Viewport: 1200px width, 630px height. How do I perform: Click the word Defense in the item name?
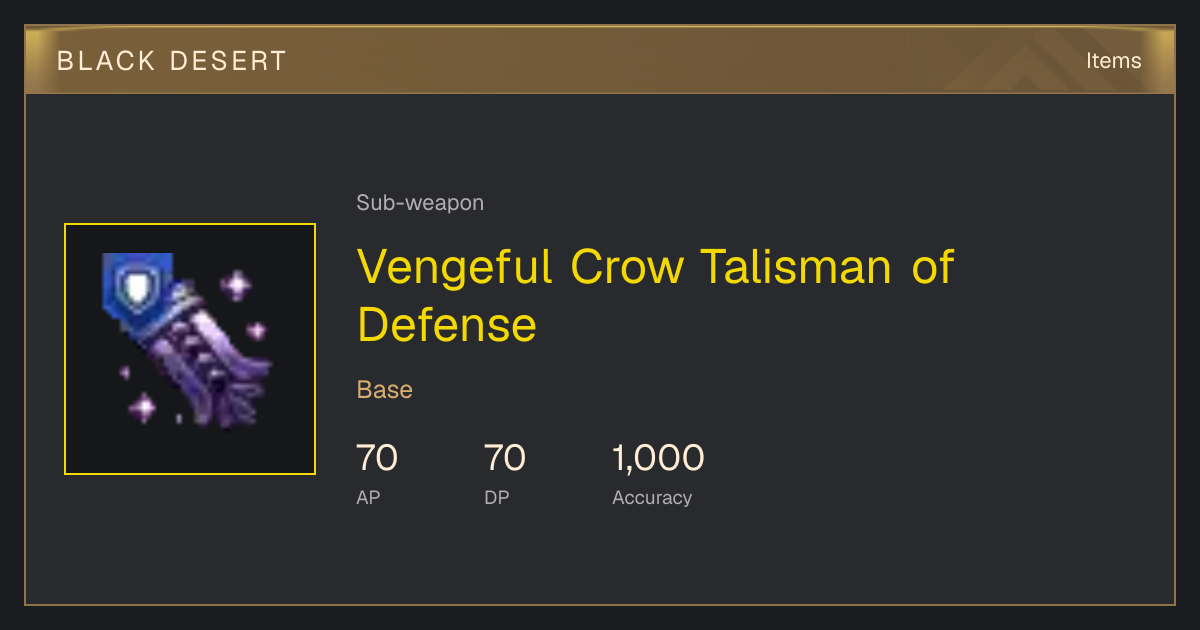point(447,326)
